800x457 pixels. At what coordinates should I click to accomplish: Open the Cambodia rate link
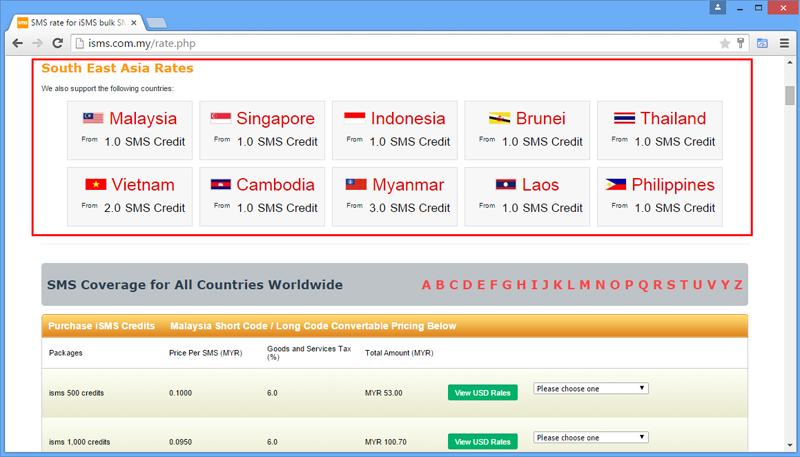(276, 185)
